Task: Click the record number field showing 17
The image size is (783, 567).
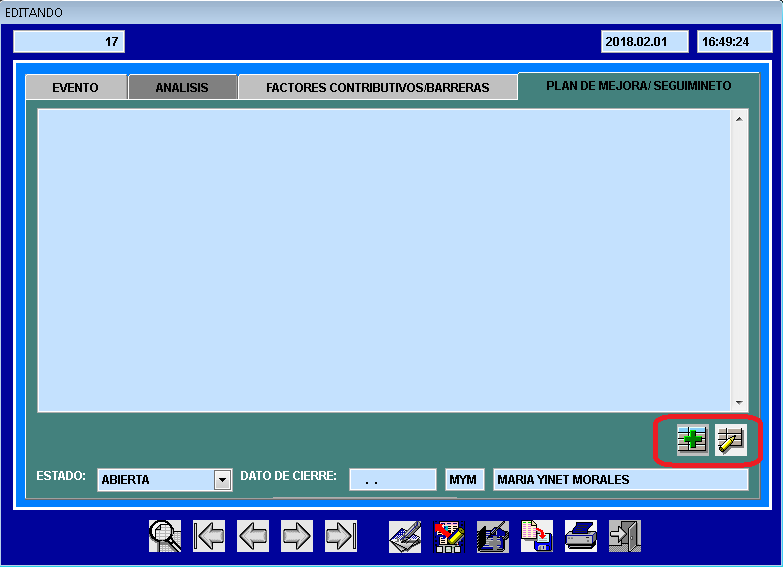Action: pos(69,41)
